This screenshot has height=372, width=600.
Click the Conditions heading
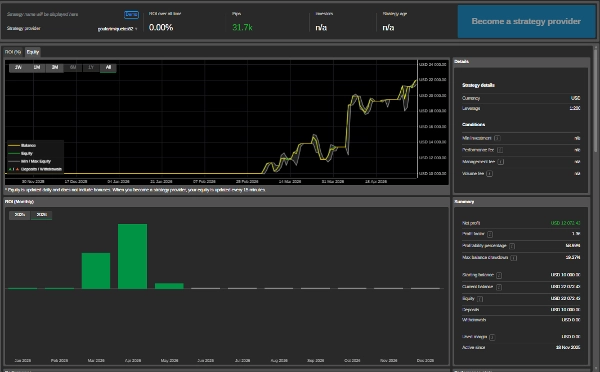(473, 125)
